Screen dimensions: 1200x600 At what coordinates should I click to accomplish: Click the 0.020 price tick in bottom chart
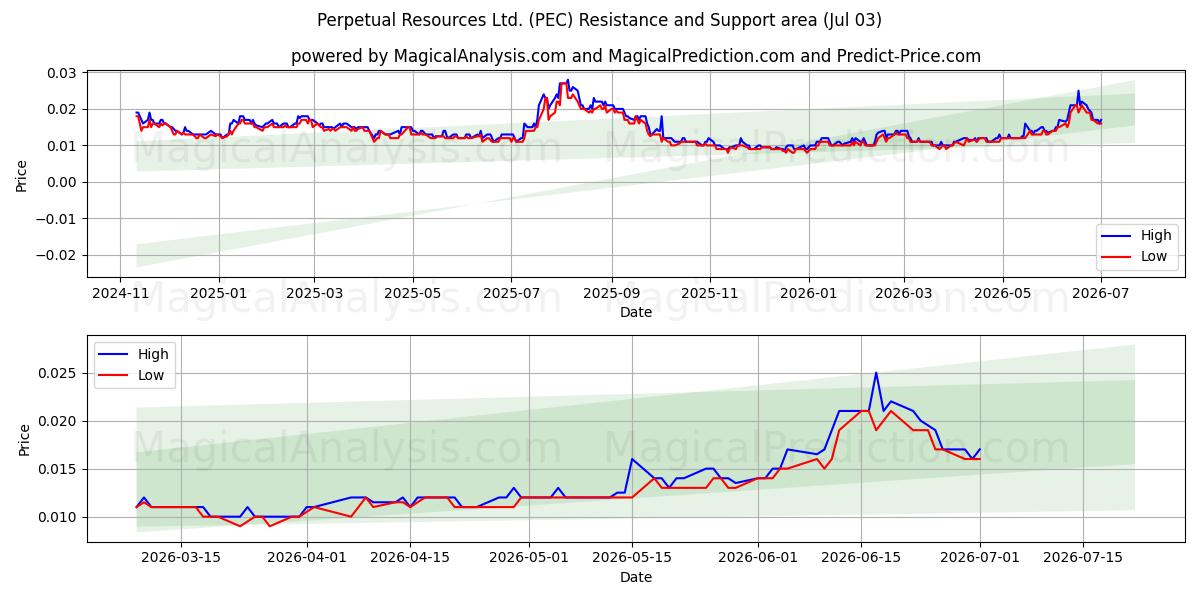coord(59,421)
